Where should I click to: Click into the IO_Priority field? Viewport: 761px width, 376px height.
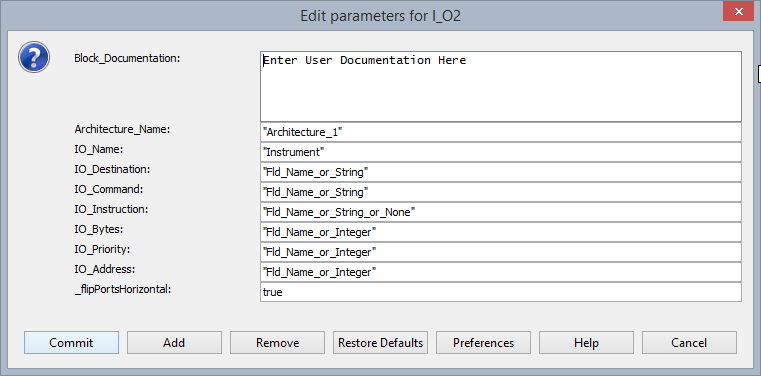point(501,252)
